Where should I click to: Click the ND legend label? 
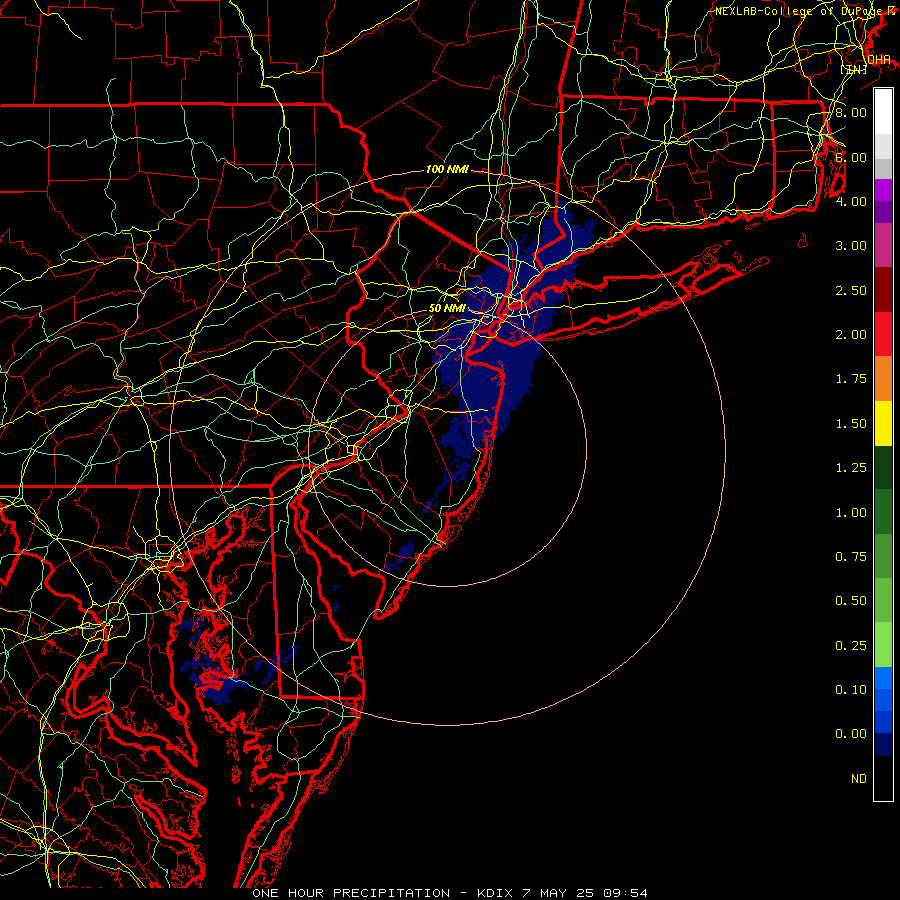tap(859, 779)
